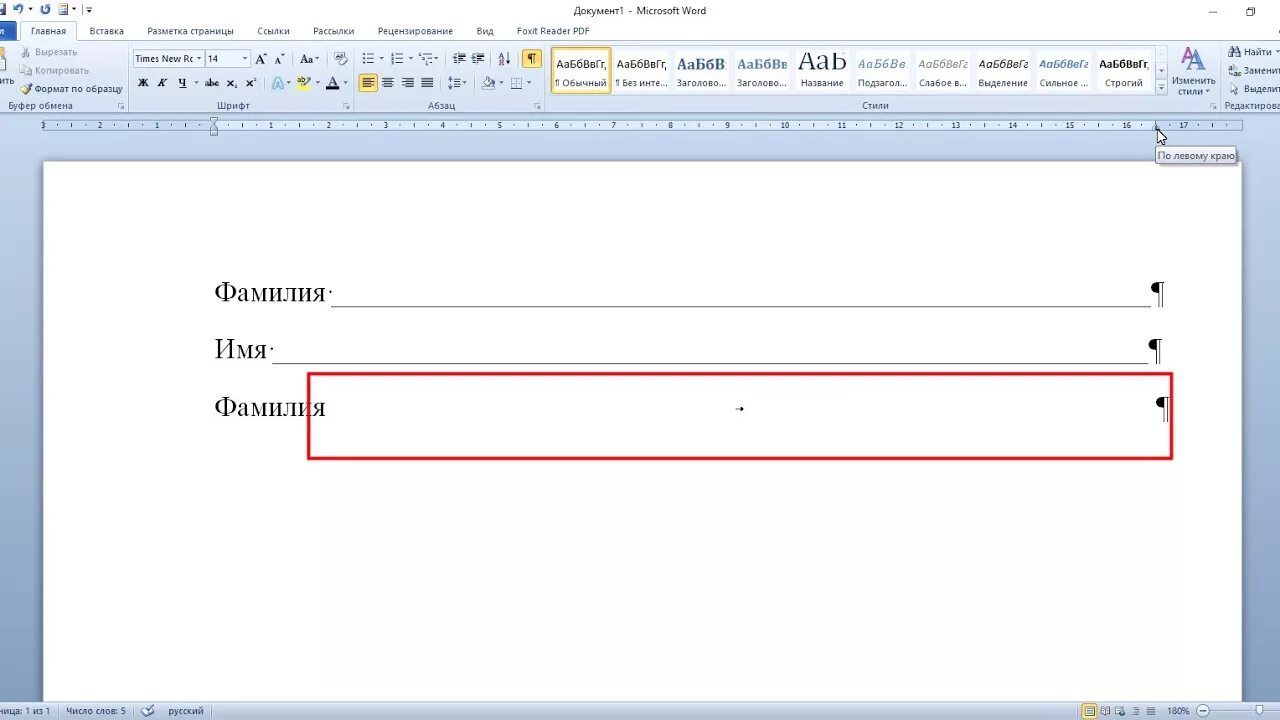This screenshot has width=1280, height=720.
Task: Switch to Ссылки tab
Action: click(x=273, y=31)
